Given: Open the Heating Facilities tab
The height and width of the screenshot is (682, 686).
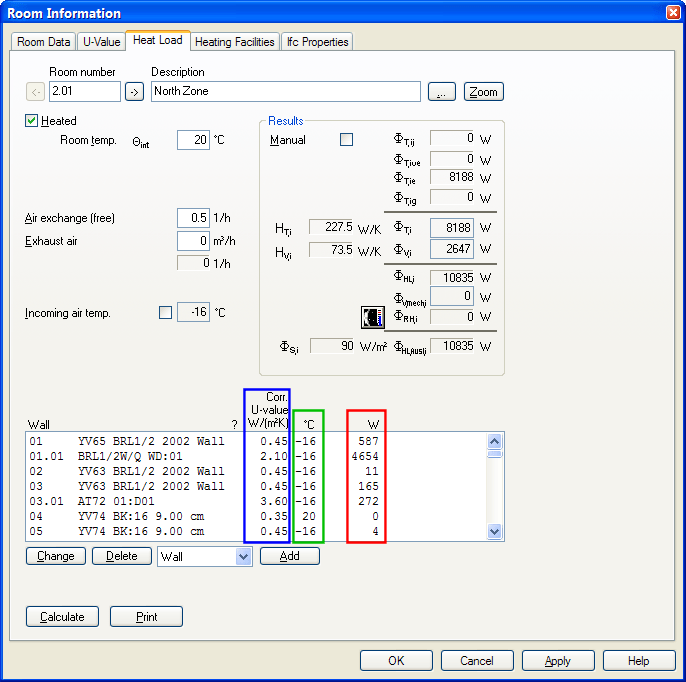Looking at the screenshot, I should pyautogui.click(x=234, y=42).
